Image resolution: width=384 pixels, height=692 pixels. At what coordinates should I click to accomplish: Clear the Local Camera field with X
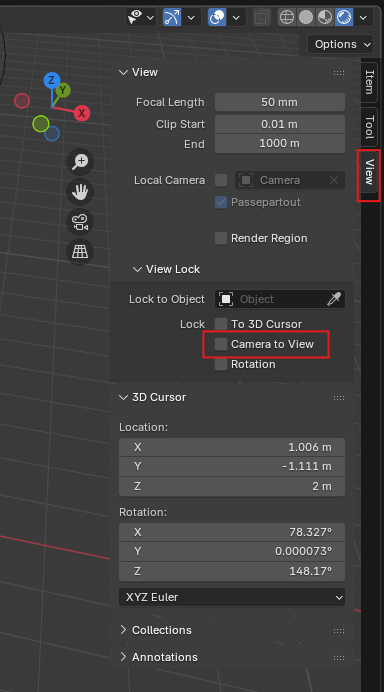334,180
